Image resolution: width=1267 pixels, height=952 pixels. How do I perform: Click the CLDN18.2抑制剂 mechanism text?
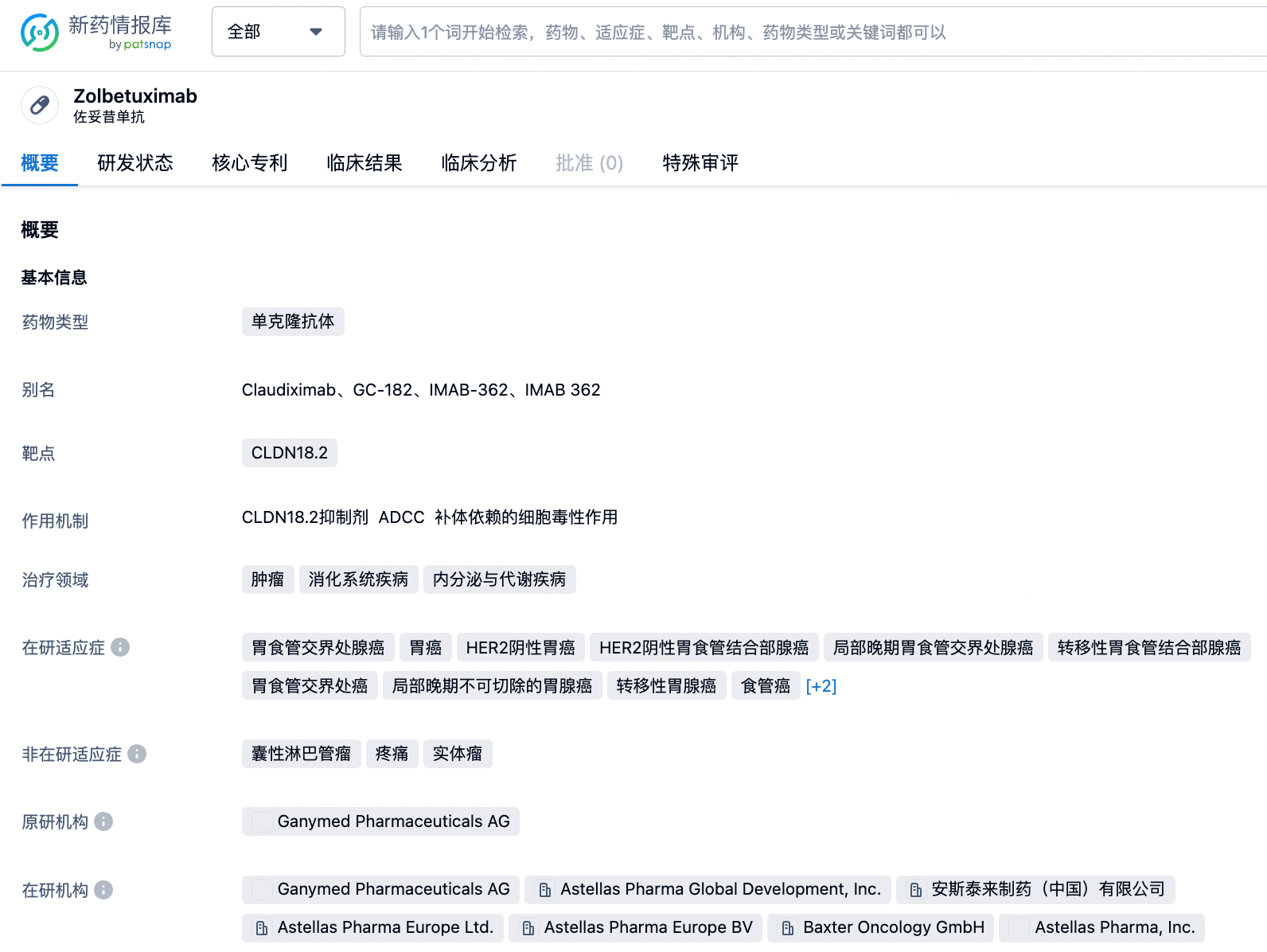(306, 517)
